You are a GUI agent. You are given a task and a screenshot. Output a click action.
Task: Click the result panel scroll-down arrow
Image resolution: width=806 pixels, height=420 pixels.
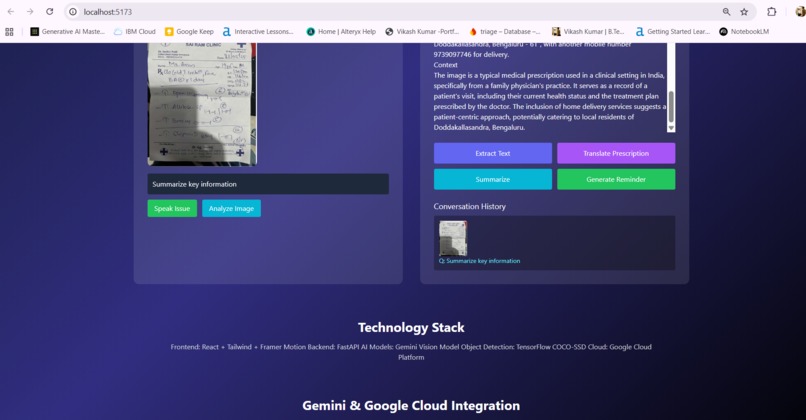click(671, 127)
